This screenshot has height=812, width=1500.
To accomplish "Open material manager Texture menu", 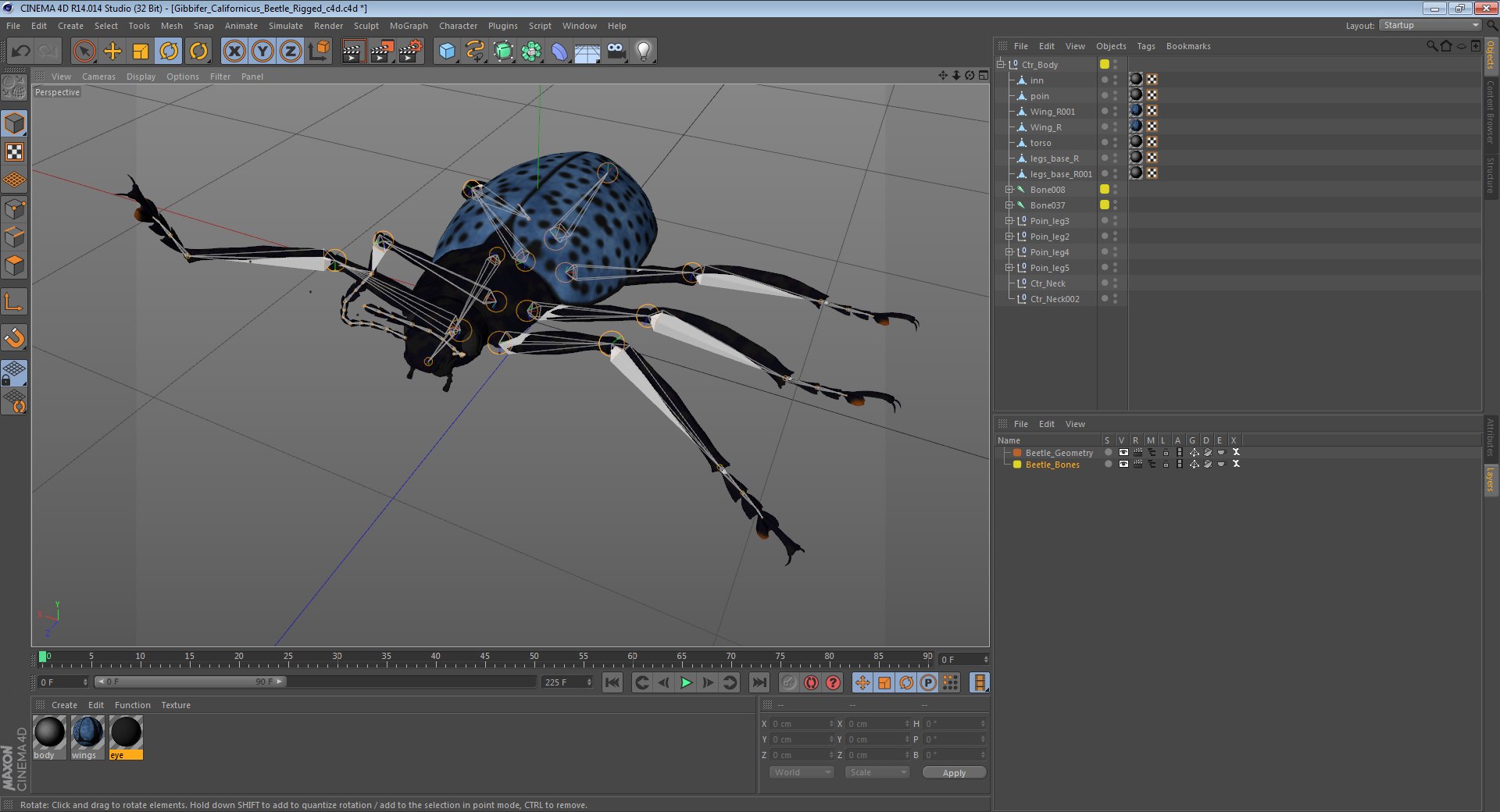I will tap(176, 705).
